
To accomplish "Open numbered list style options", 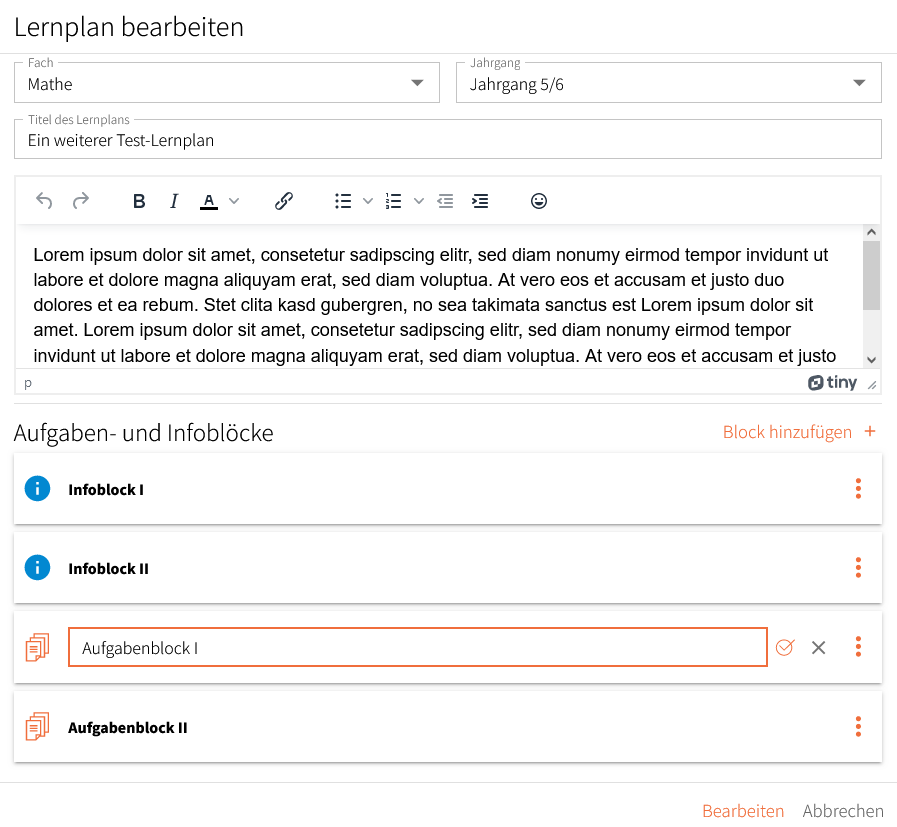I will [419, 201].
